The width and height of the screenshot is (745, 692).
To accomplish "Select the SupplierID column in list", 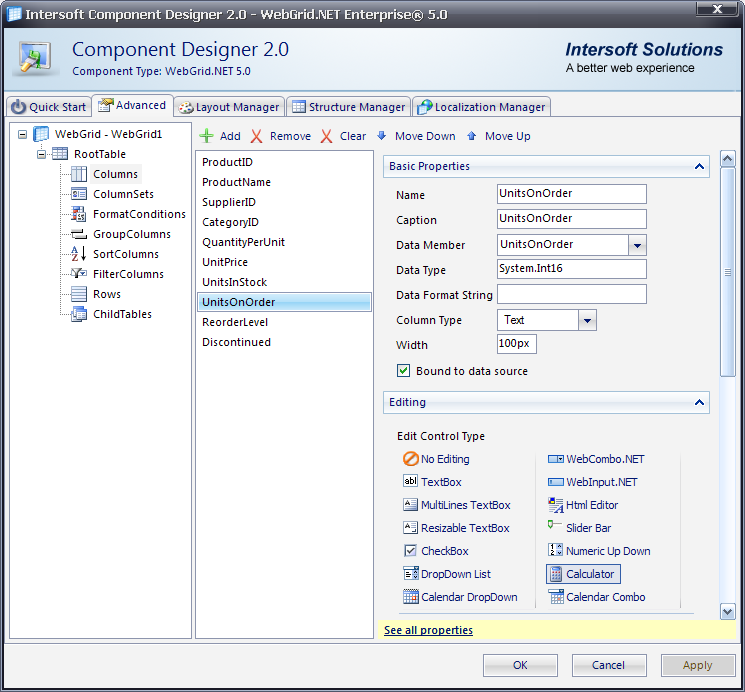I will click(284, 202).
